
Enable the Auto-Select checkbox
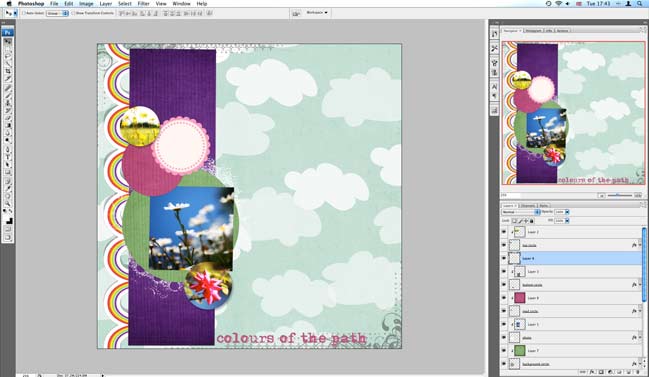[x=24, y=13]
